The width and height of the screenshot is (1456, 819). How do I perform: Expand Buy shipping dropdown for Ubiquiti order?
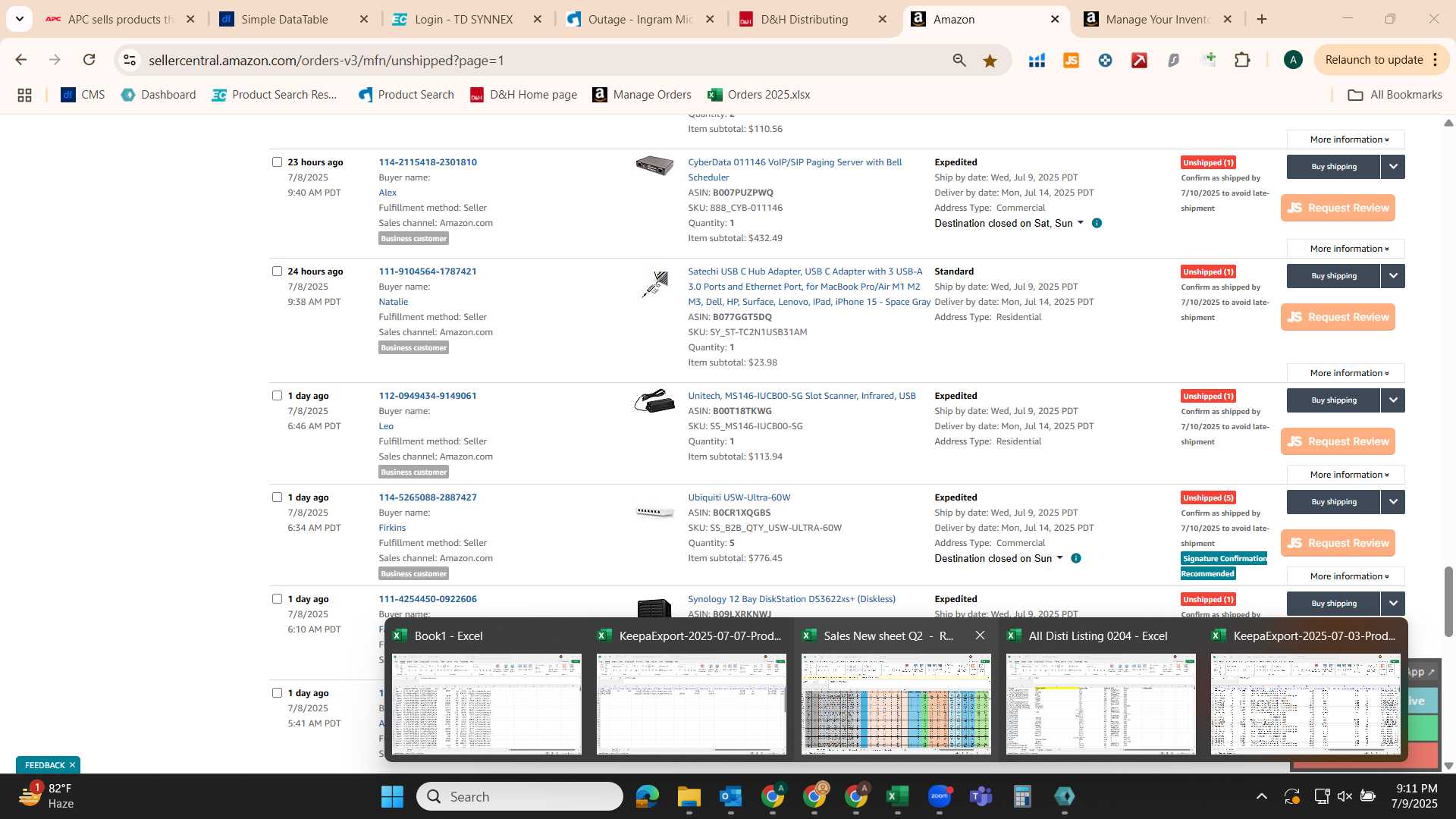[1393, 502]
